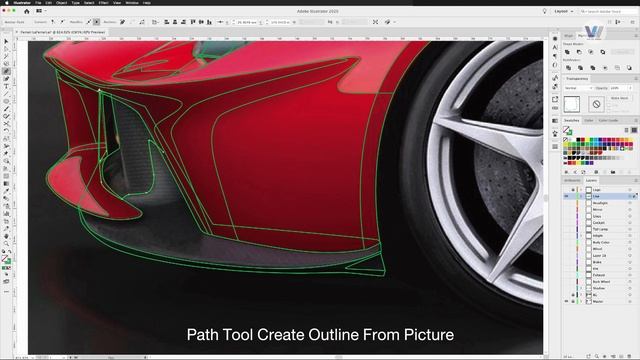Click the Make Mask button
The height and width of the screenshot is (360, 640).
pos(619,98)
